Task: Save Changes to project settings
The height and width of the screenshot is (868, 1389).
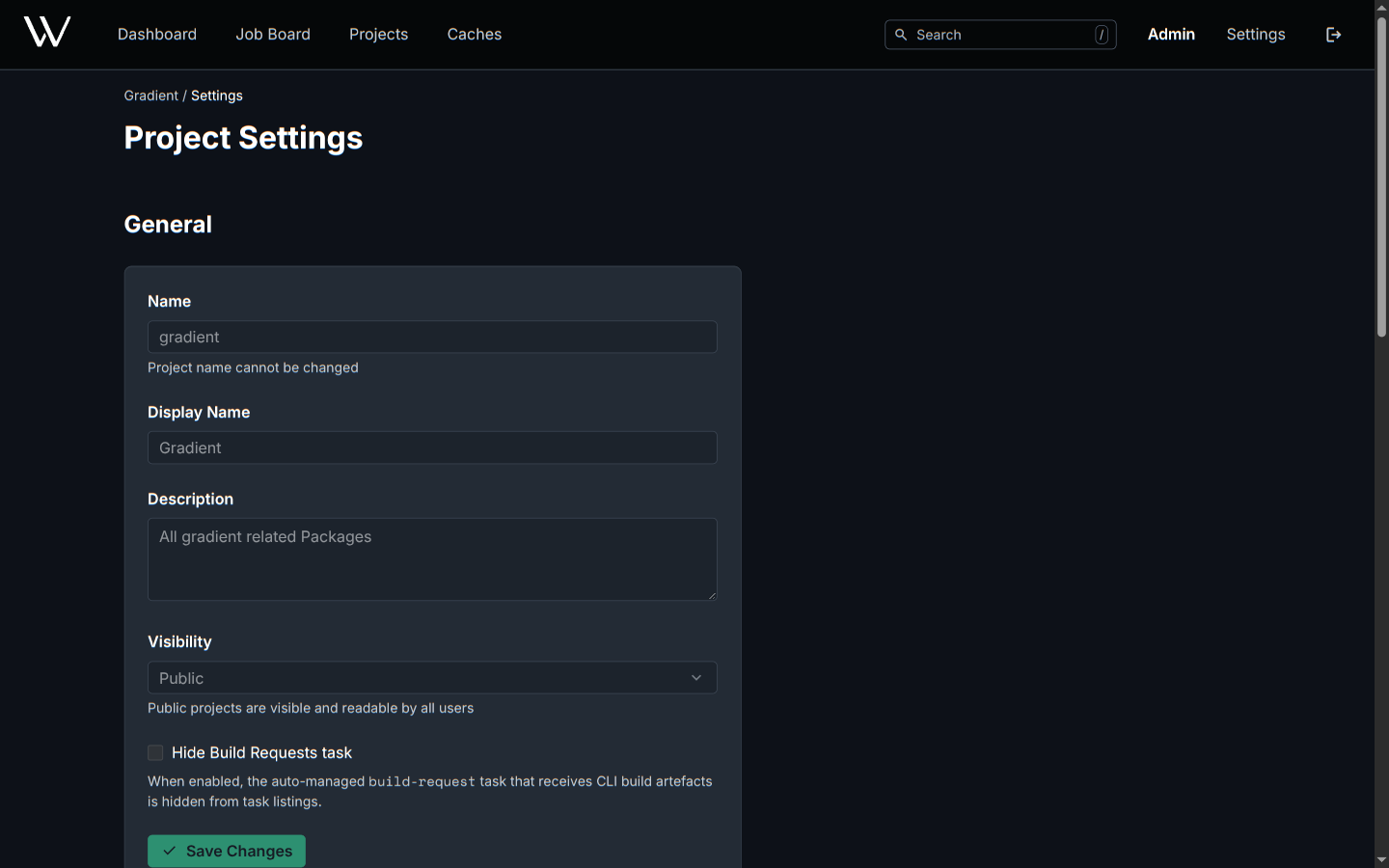Action: tap(227, 851)
